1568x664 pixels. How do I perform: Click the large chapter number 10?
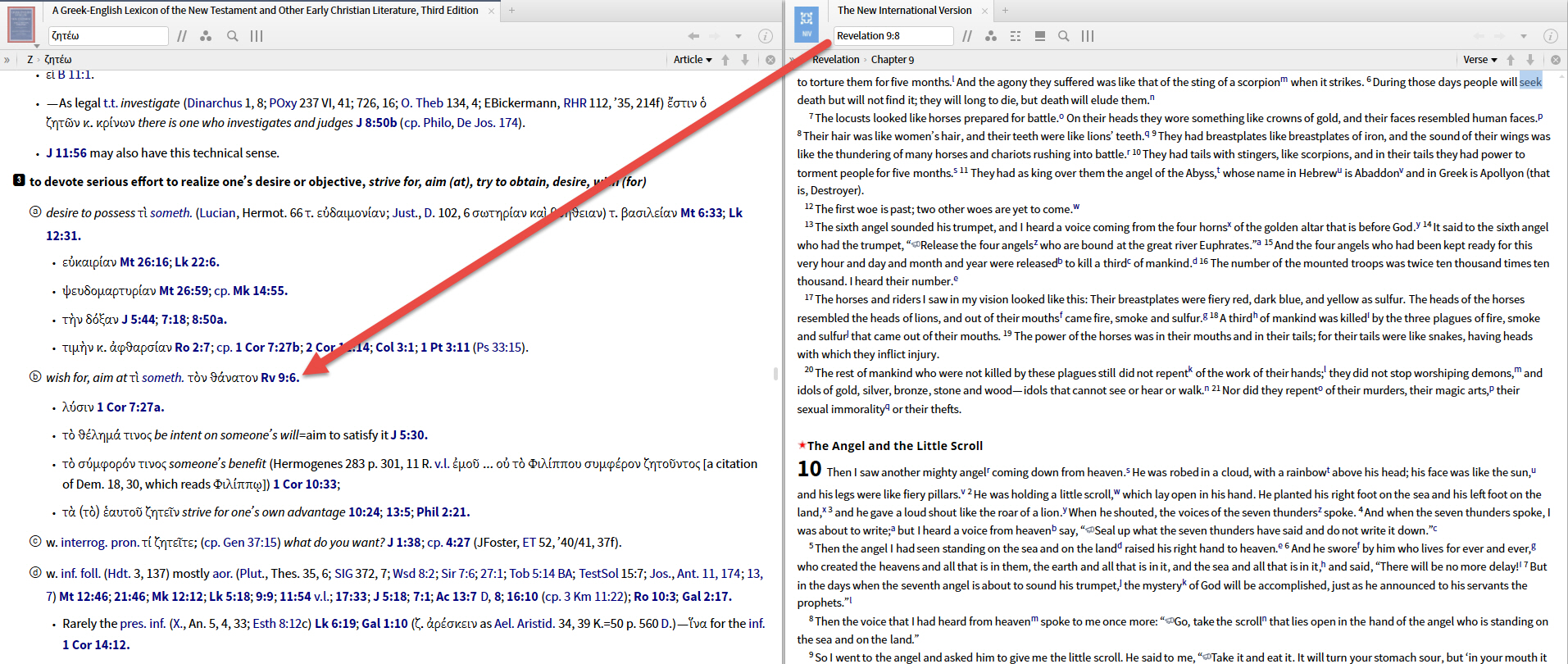(809, 469)
